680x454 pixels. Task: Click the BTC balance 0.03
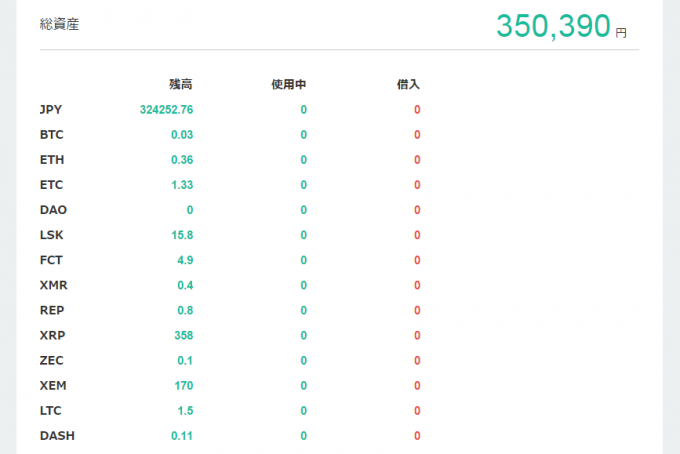[x=182, y=134]
